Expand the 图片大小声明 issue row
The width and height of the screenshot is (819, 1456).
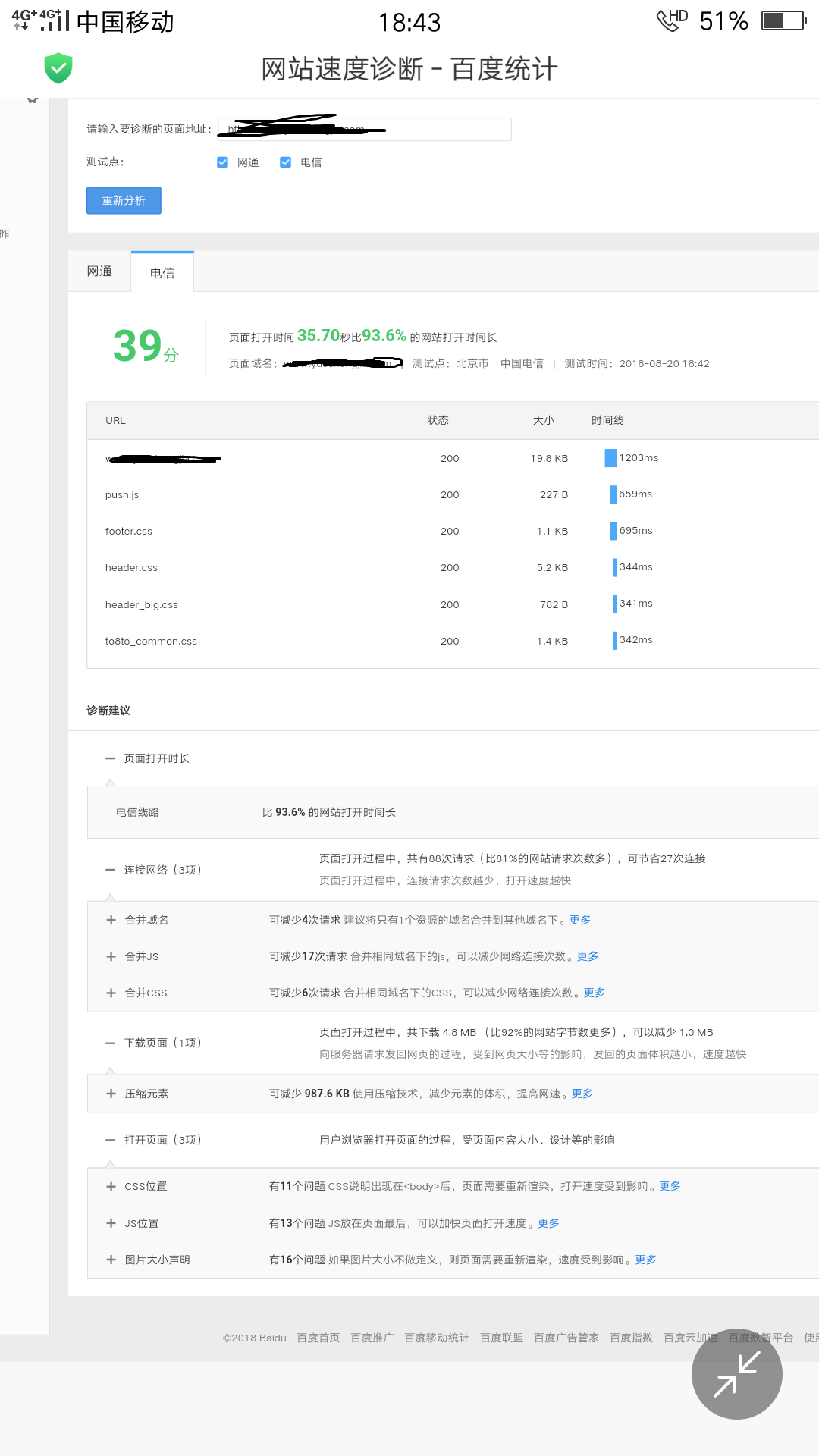click(111, 1260)
